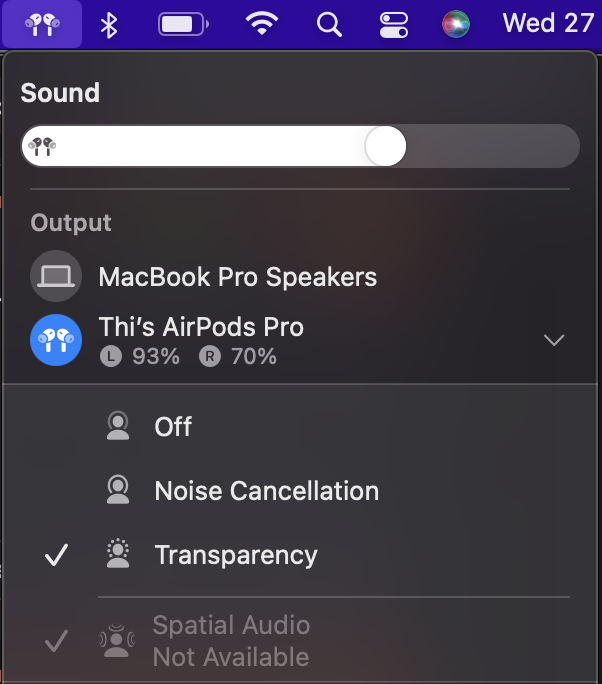Select MacBook Pro Speakers output
The height and width of the screenshot is (684, 602).
238,277
